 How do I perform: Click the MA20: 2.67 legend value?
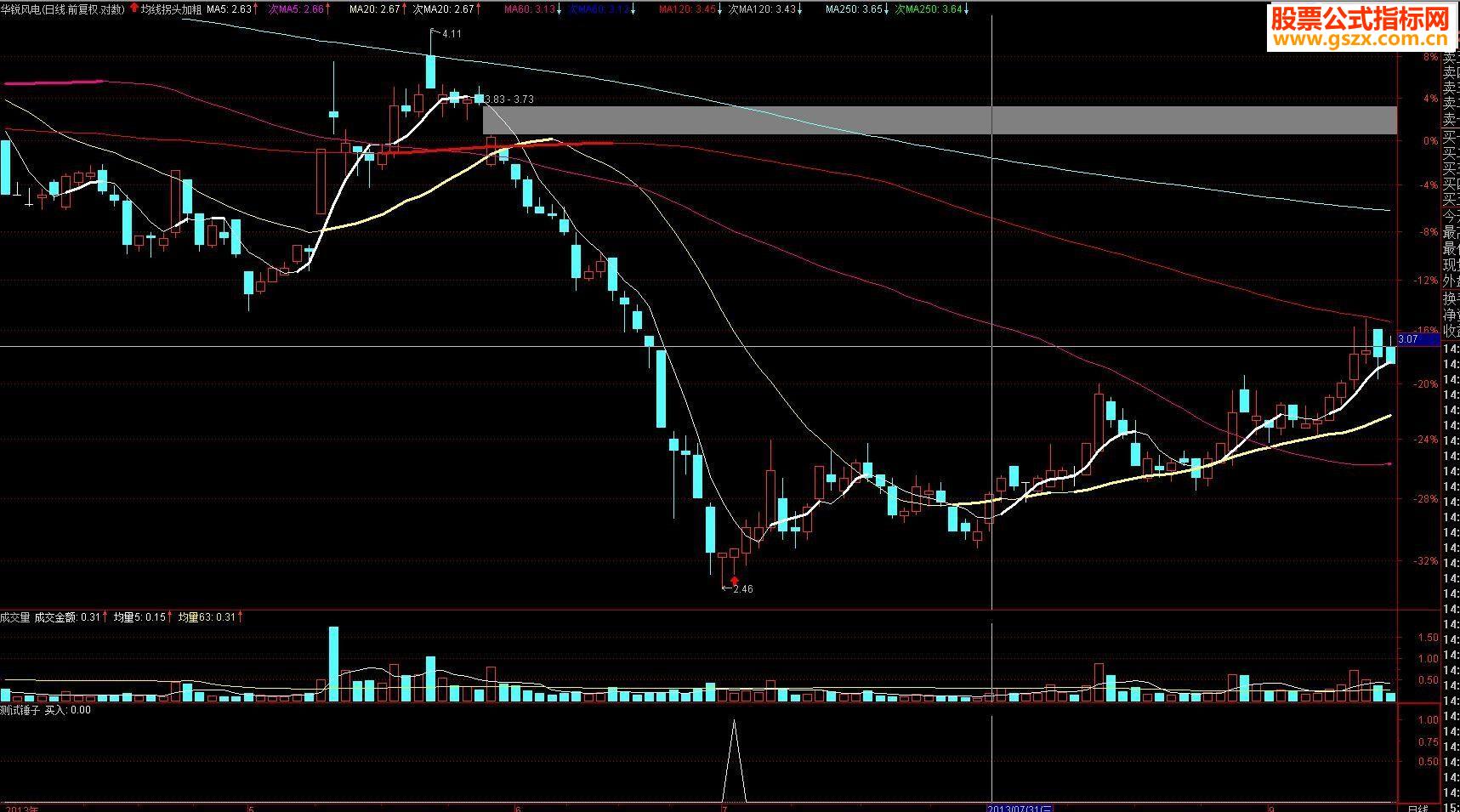[x=374, y=9]
